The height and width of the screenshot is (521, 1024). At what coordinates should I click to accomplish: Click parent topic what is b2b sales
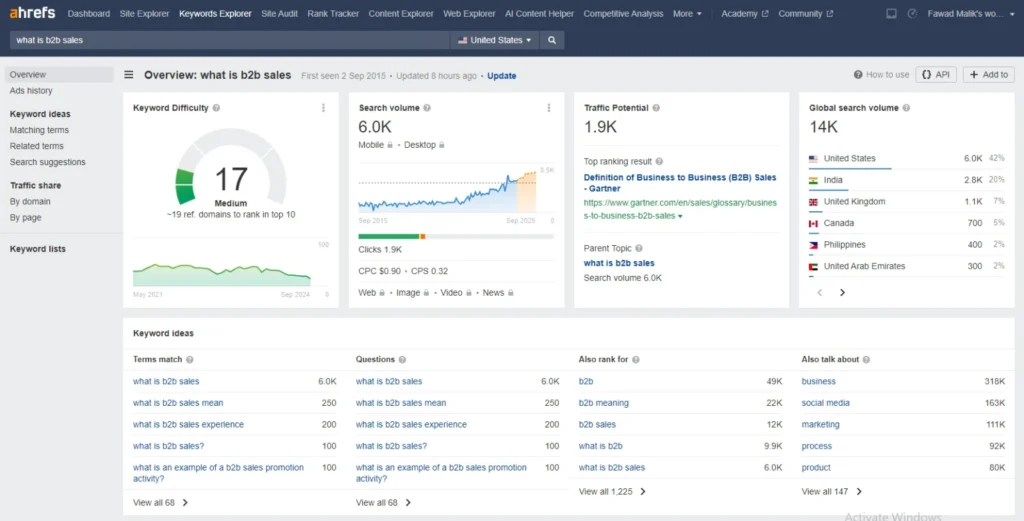click(x=619, y=263)
